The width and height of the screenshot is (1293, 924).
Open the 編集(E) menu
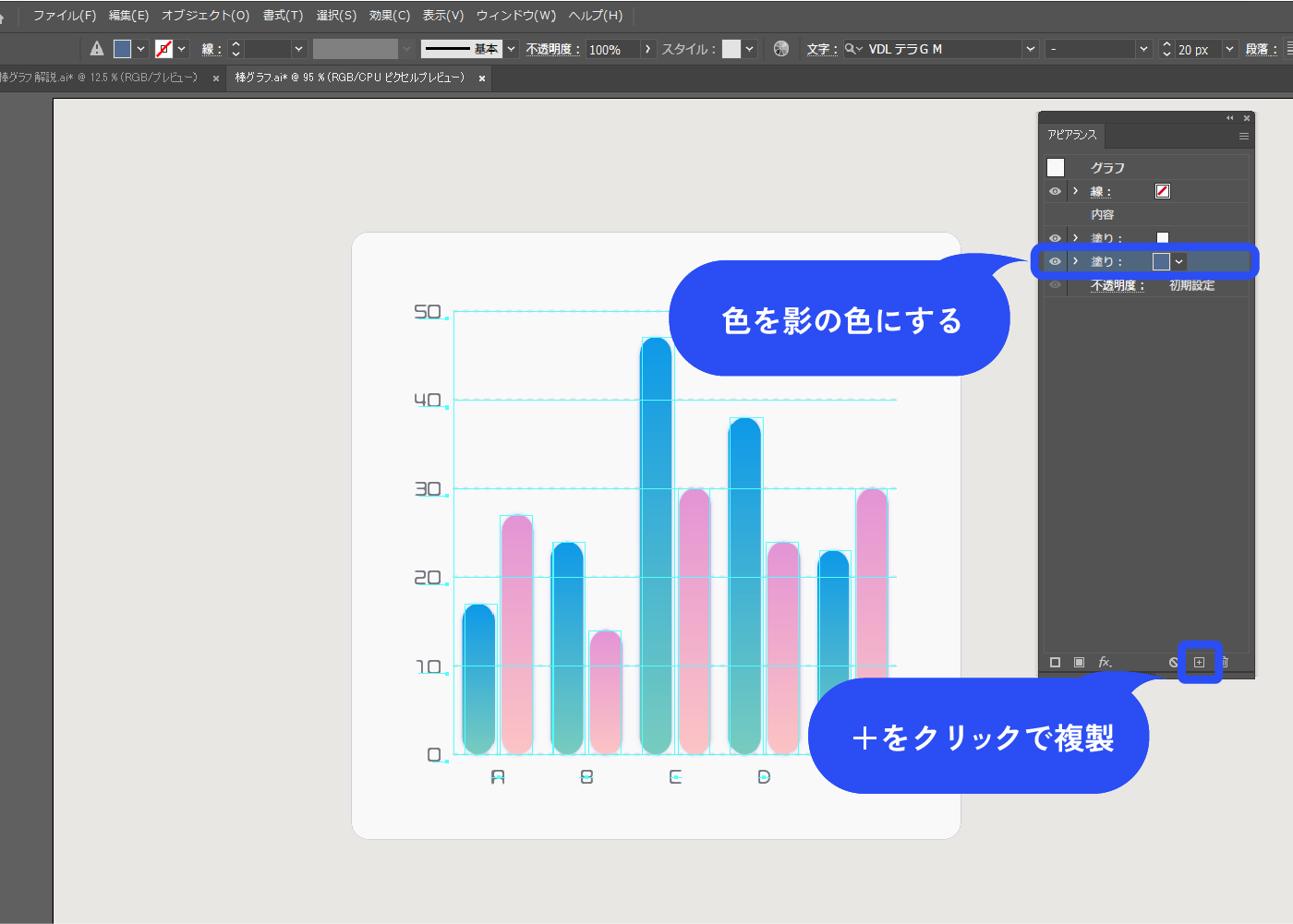[x=128, y=16]
